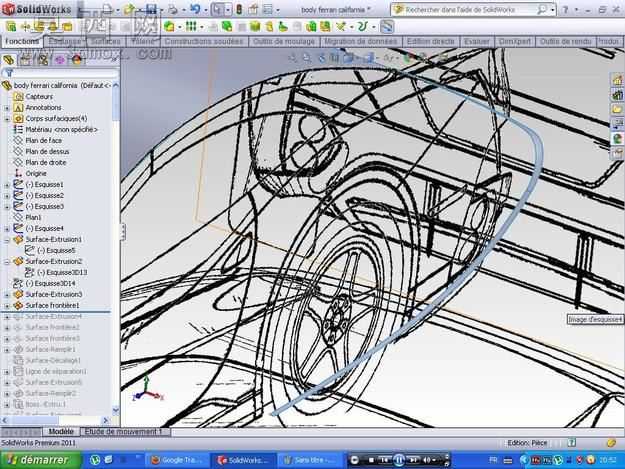
Task: Open the Custom Properties task pane icon
Action: click(x=618, y=153)
